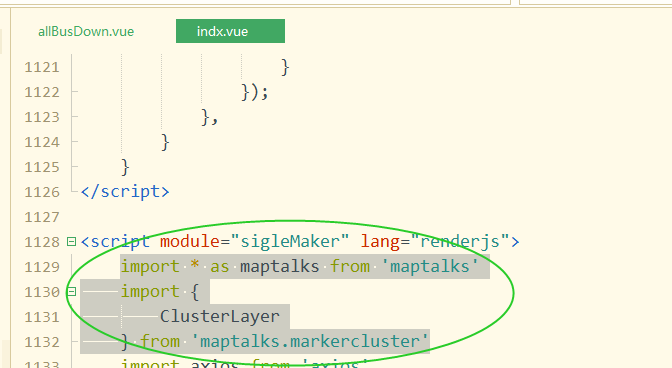Click the asterisk on line 1129

195,264
